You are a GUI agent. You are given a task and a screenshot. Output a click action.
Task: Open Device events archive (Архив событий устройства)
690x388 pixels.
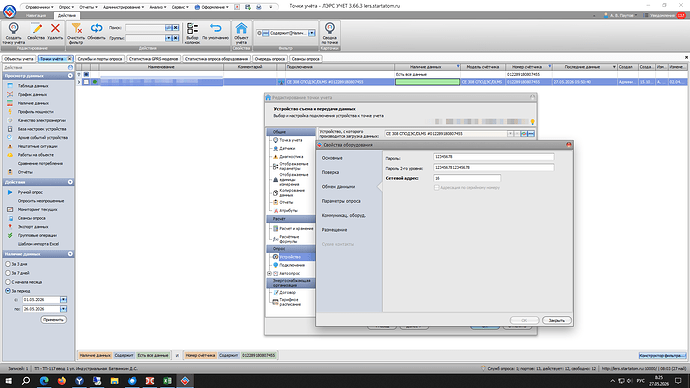(x=43, y=138)
